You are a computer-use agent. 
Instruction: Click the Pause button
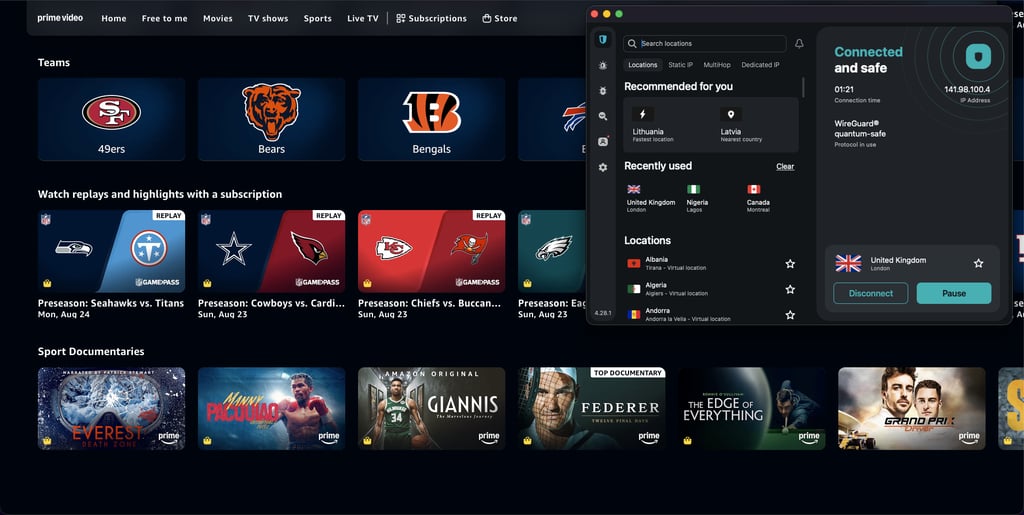(x=953, y=293)
